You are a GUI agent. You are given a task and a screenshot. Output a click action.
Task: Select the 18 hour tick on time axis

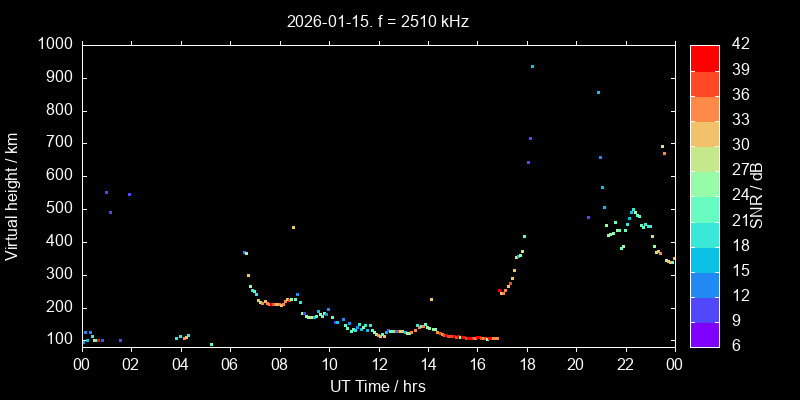[526, 365]
